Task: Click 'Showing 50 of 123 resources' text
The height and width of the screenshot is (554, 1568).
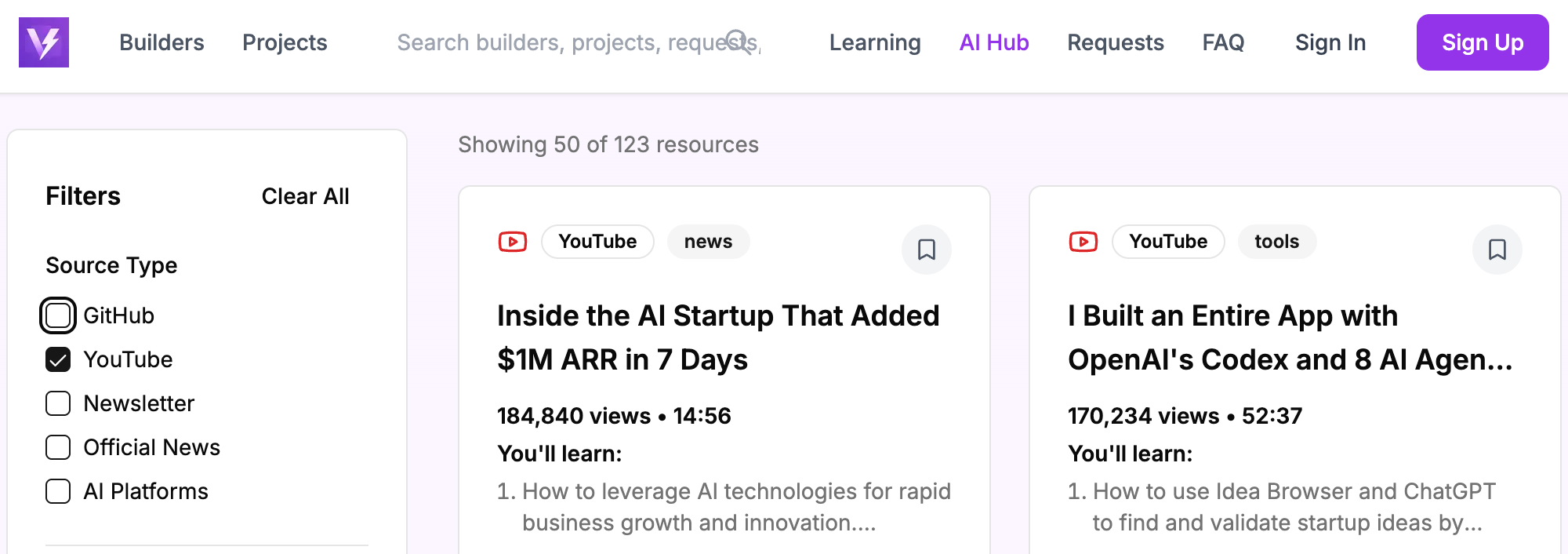Action: [x=608, y=144]
